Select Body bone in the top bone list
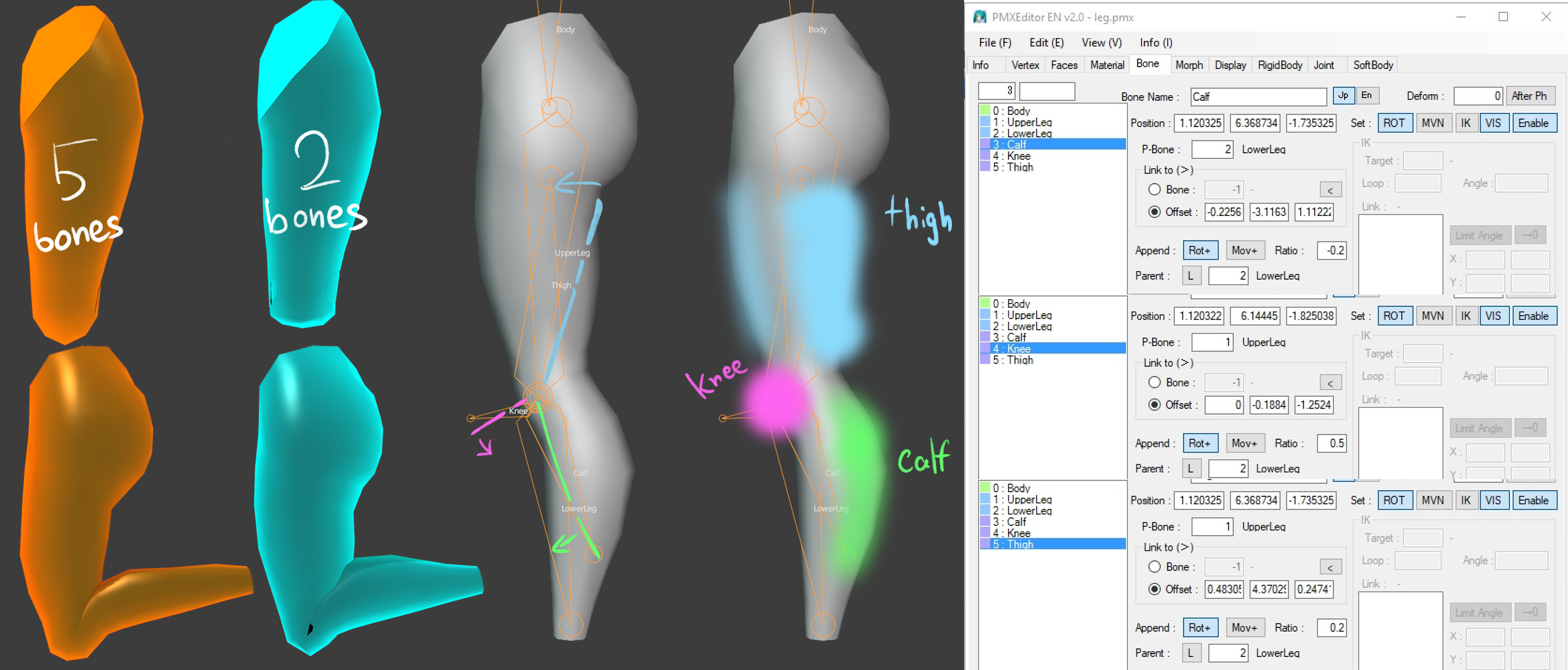Image resolution: width=1568 pixels, height=670 pixels. coord(1052,111)
